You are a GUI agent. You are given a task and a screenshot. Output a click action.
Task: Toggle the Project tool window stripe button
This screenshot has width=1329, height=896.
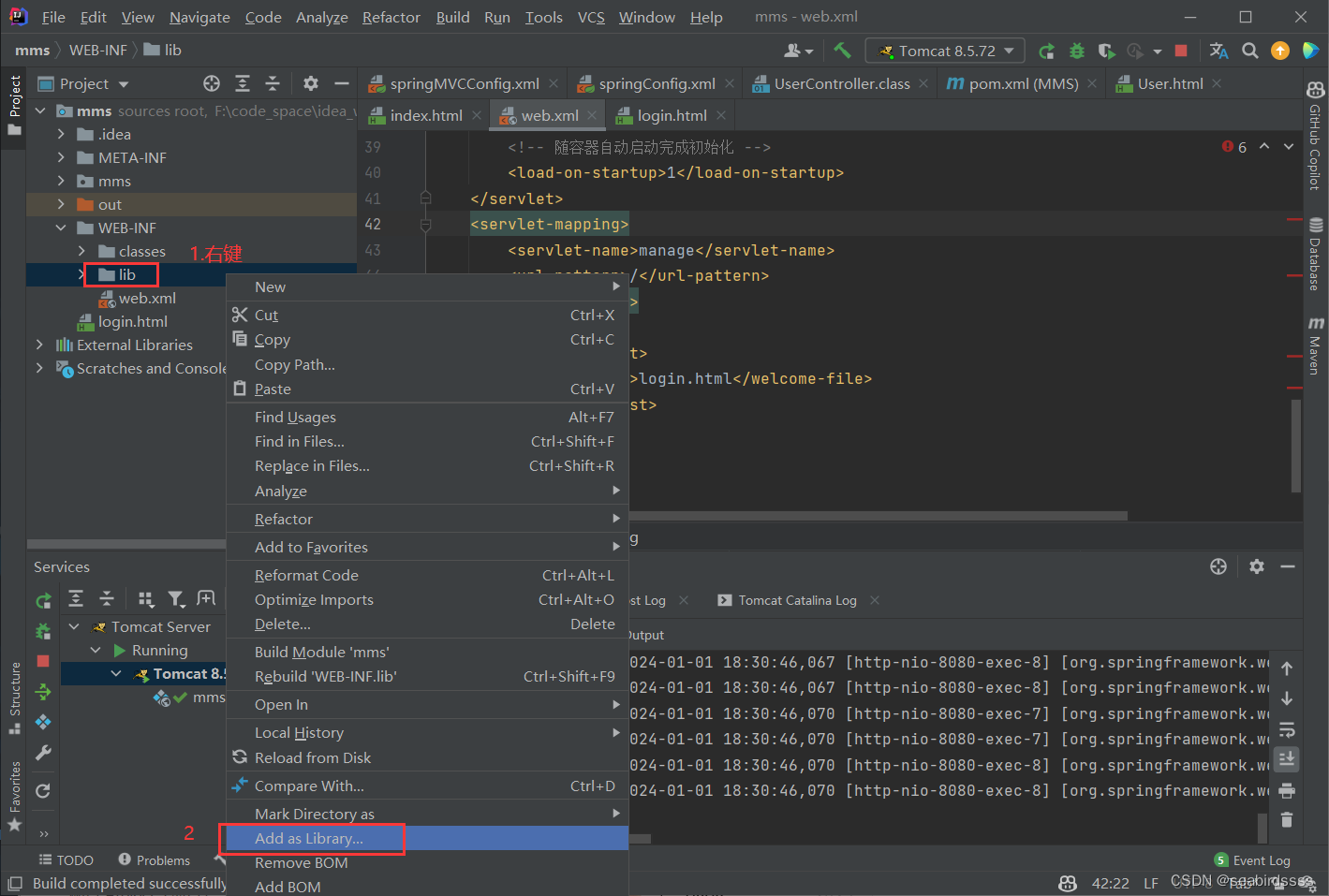[x=14, y=105]
